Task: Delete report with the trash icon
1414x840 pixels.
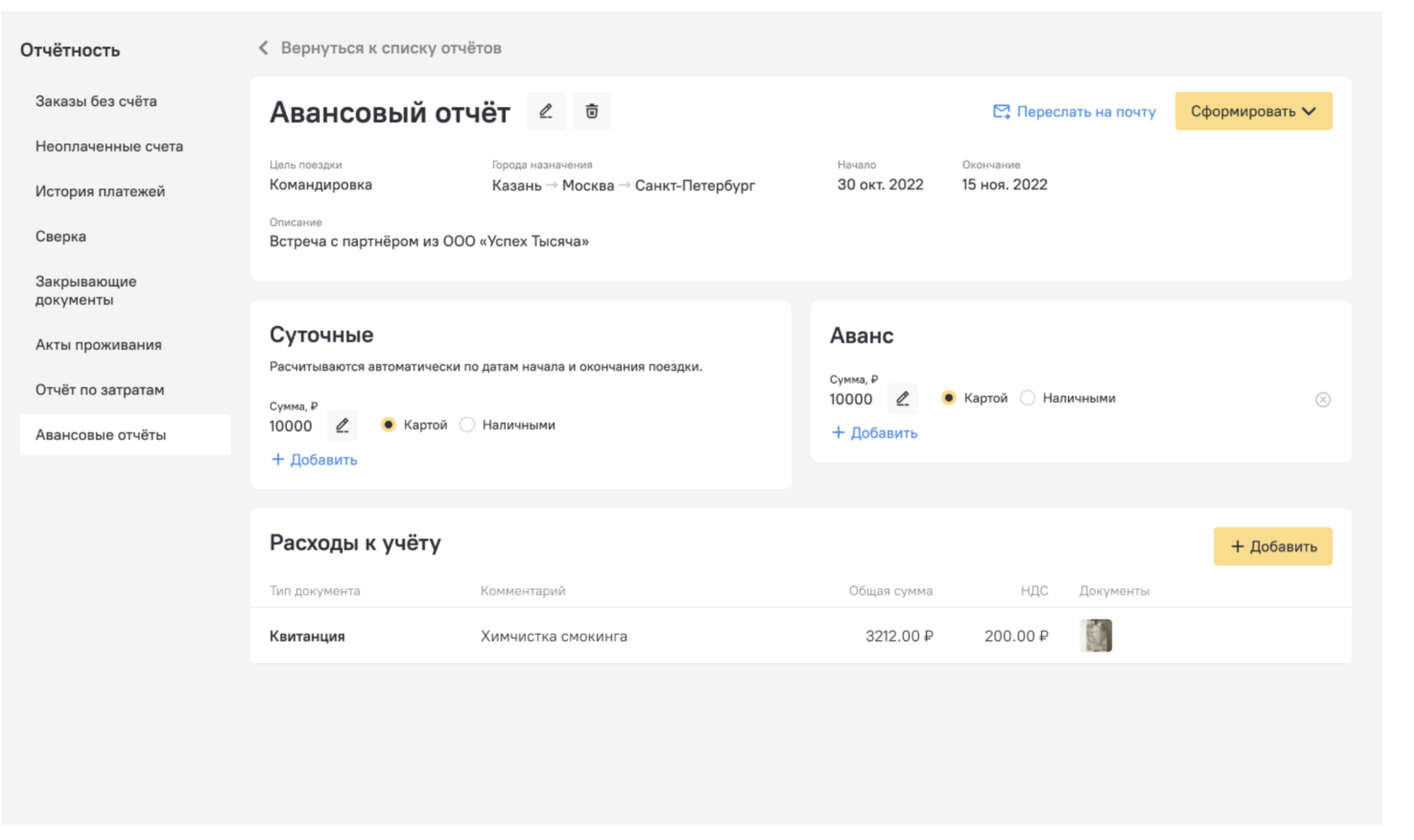Action: [x=592, y=111]
